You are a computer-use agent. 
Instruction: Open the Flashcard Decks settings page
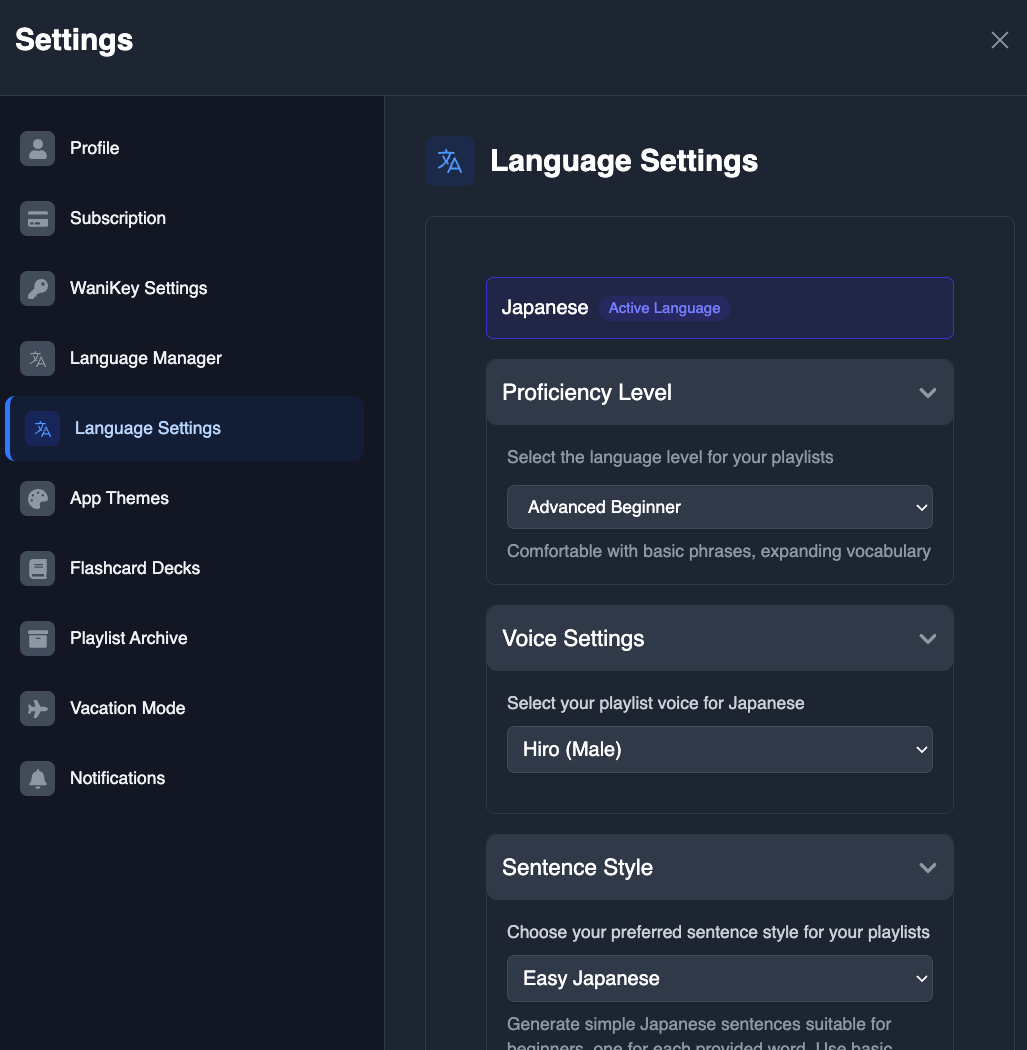click(x=135, y=568)
